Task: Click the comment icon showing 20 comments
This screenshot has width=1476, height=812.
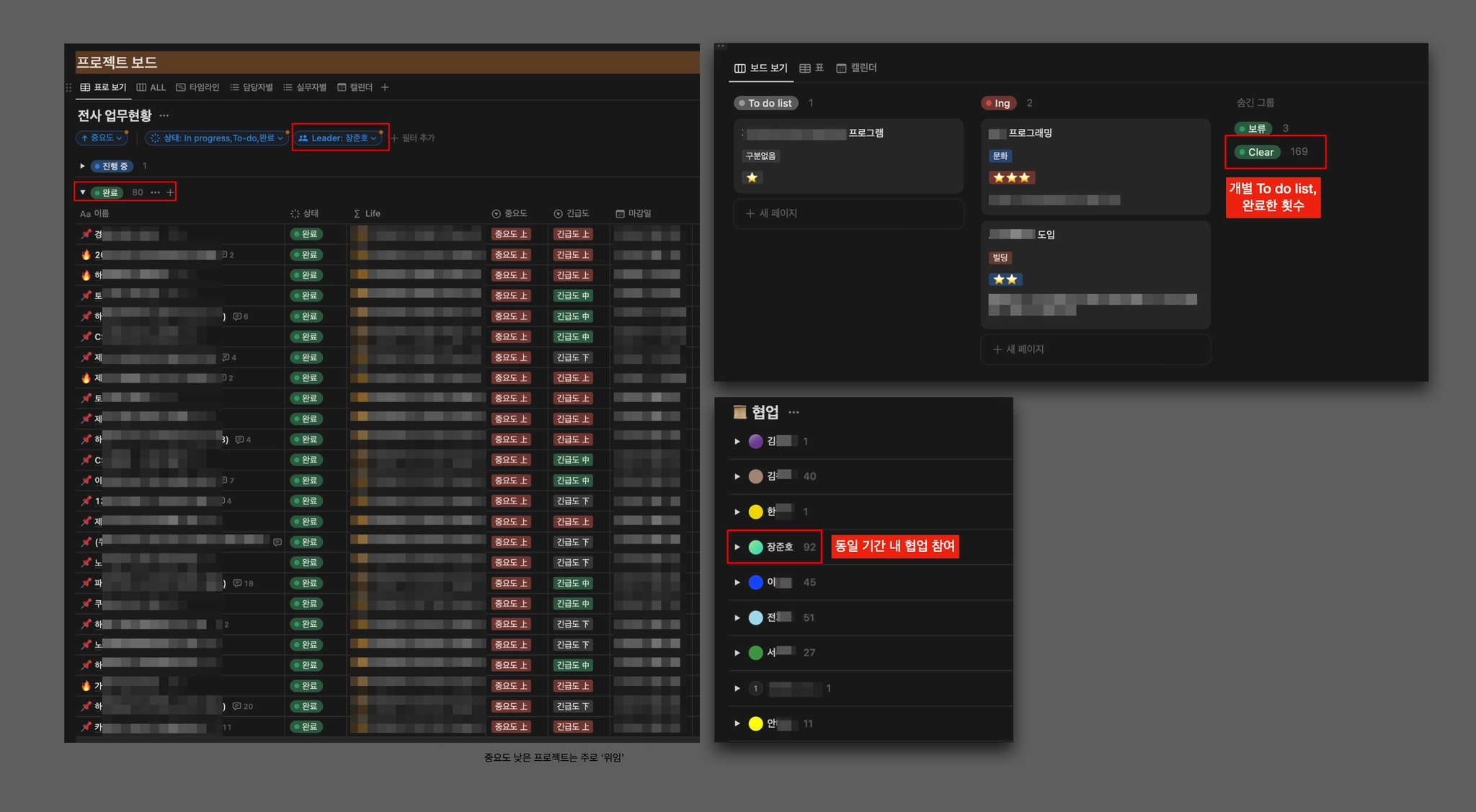Action: click(x=236, y=706)
